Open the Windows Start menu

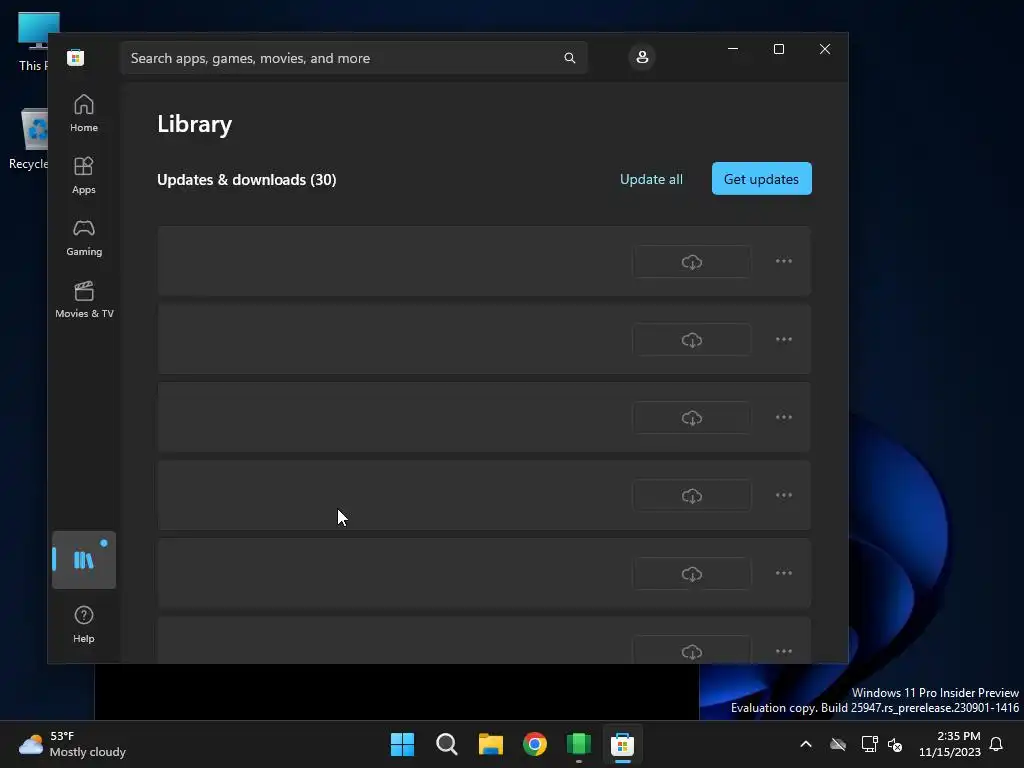tap(402, 744)
